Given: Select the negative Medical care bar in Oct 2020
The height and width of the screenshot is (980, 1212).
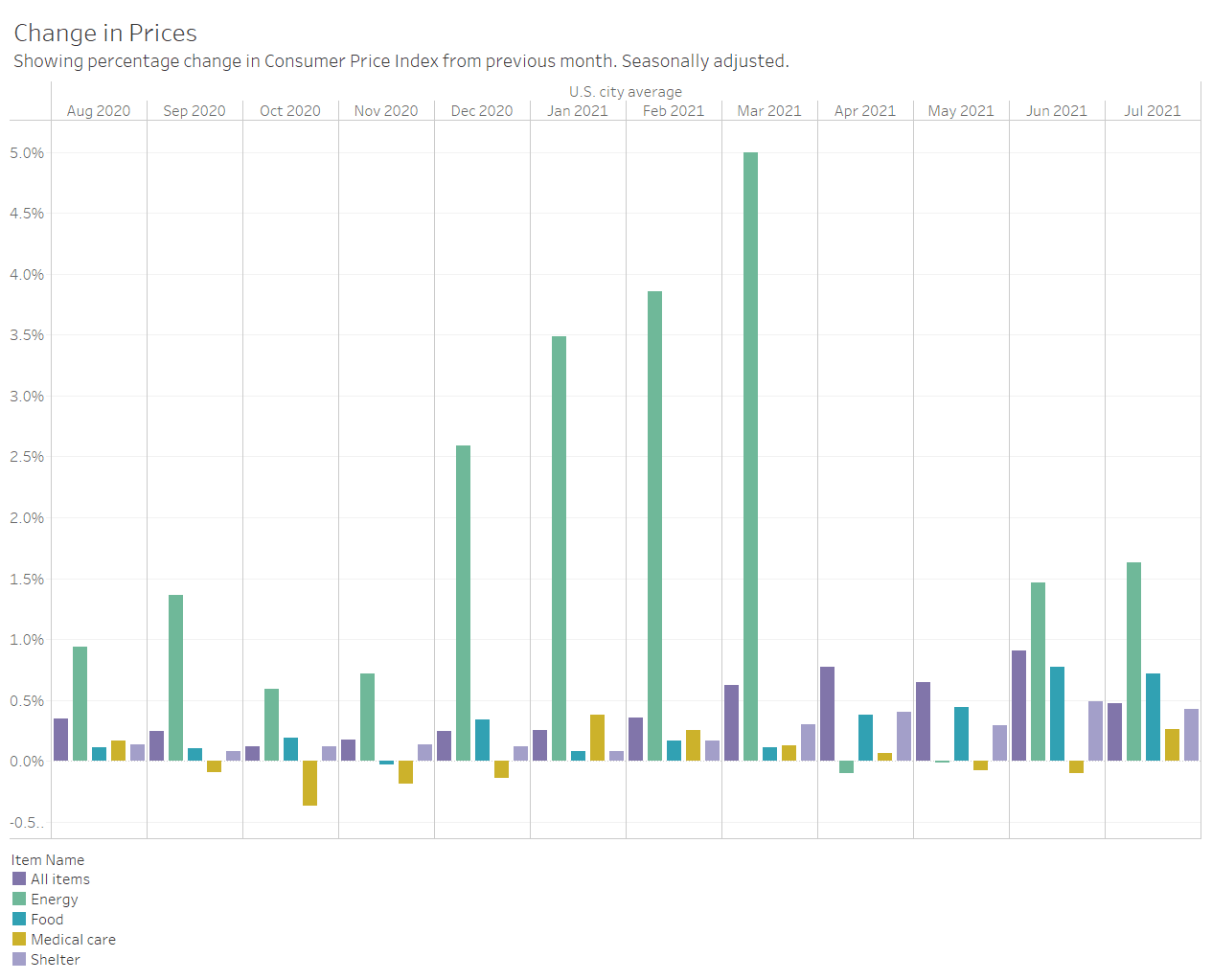Looking at the screenshot, I should pos(309,783).
